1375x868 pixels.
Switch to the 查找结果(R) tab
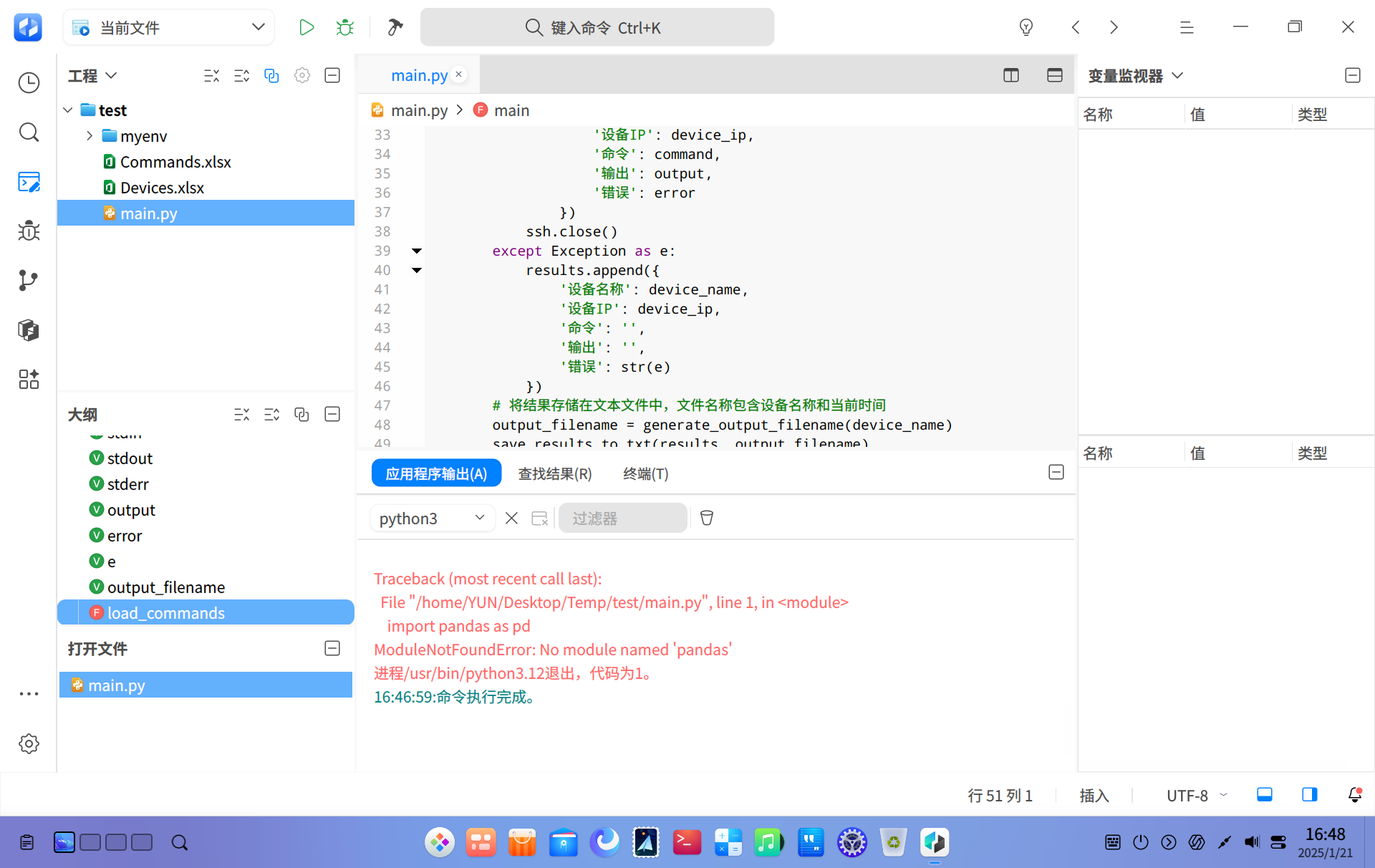(555, 473)
